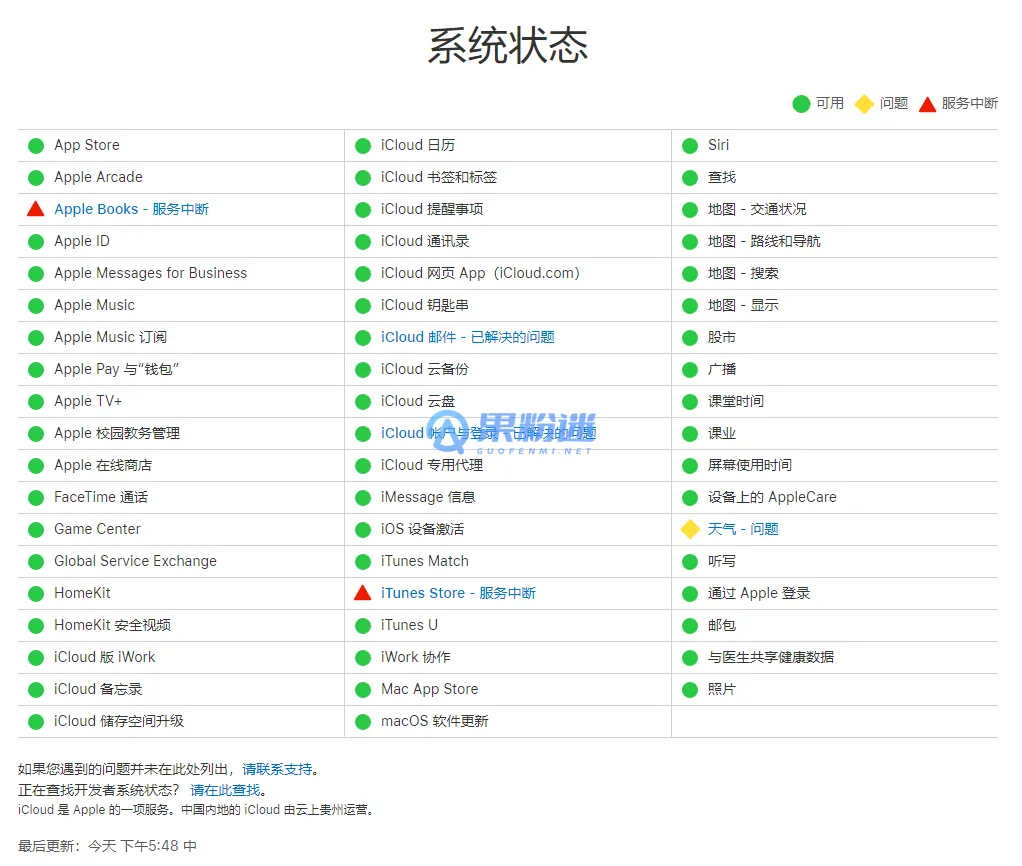Select the iCloud 备忘录 entry
The width and height of the screenshot is (1022, 866).
click(x=98, y=689)
